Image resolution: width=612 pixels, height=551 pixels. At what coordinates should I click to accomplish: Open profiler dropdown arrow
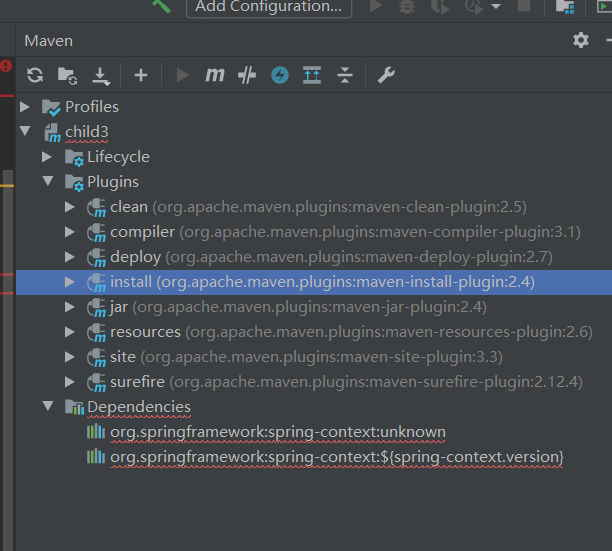coord(496,6)
